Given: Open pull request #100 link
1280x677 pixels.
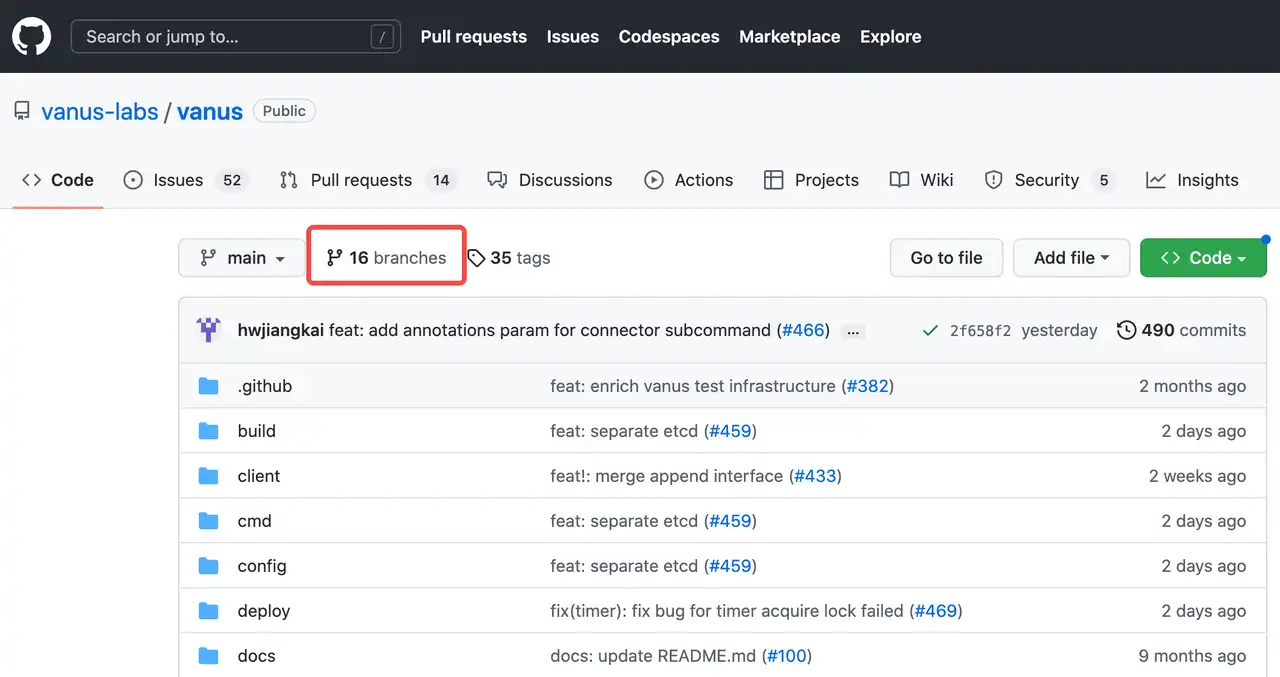Looking at the screenshot, I should [x=786, y=656].
